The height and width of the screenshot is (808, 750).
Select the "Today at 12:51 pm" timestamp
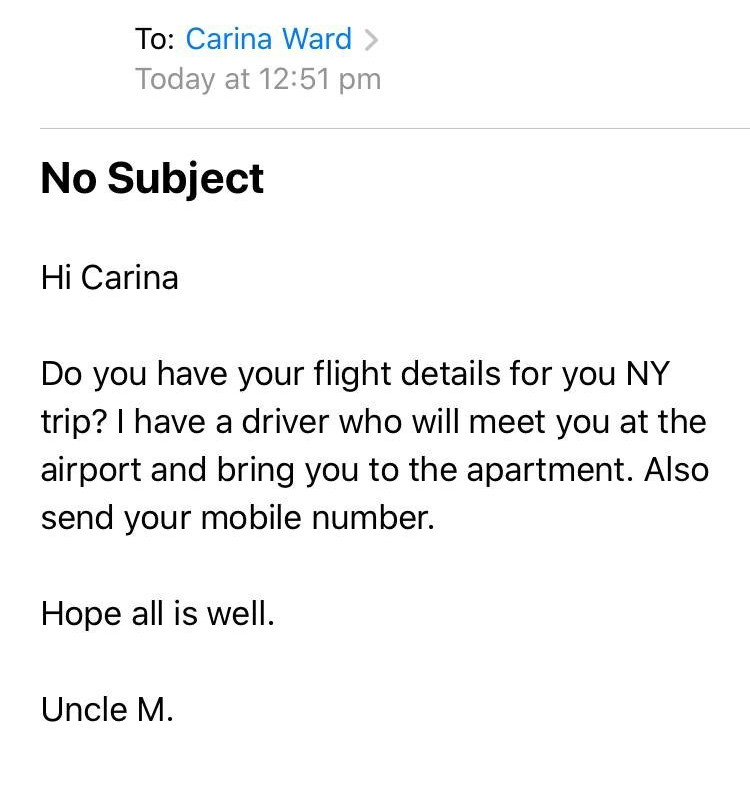coord(258,79)
